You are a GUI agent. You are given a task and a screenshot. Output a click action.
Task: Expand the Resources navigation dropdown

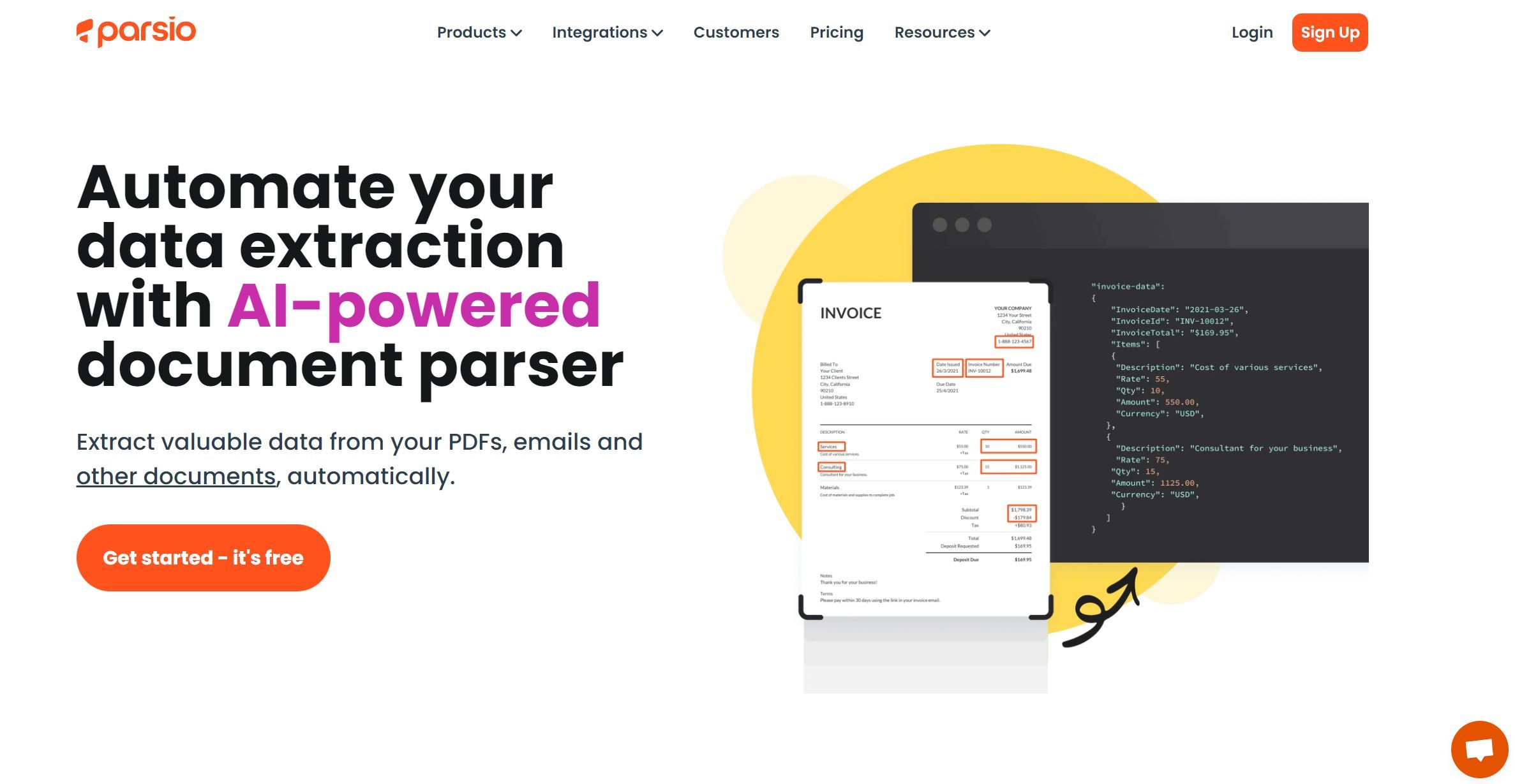coord(940,32)
